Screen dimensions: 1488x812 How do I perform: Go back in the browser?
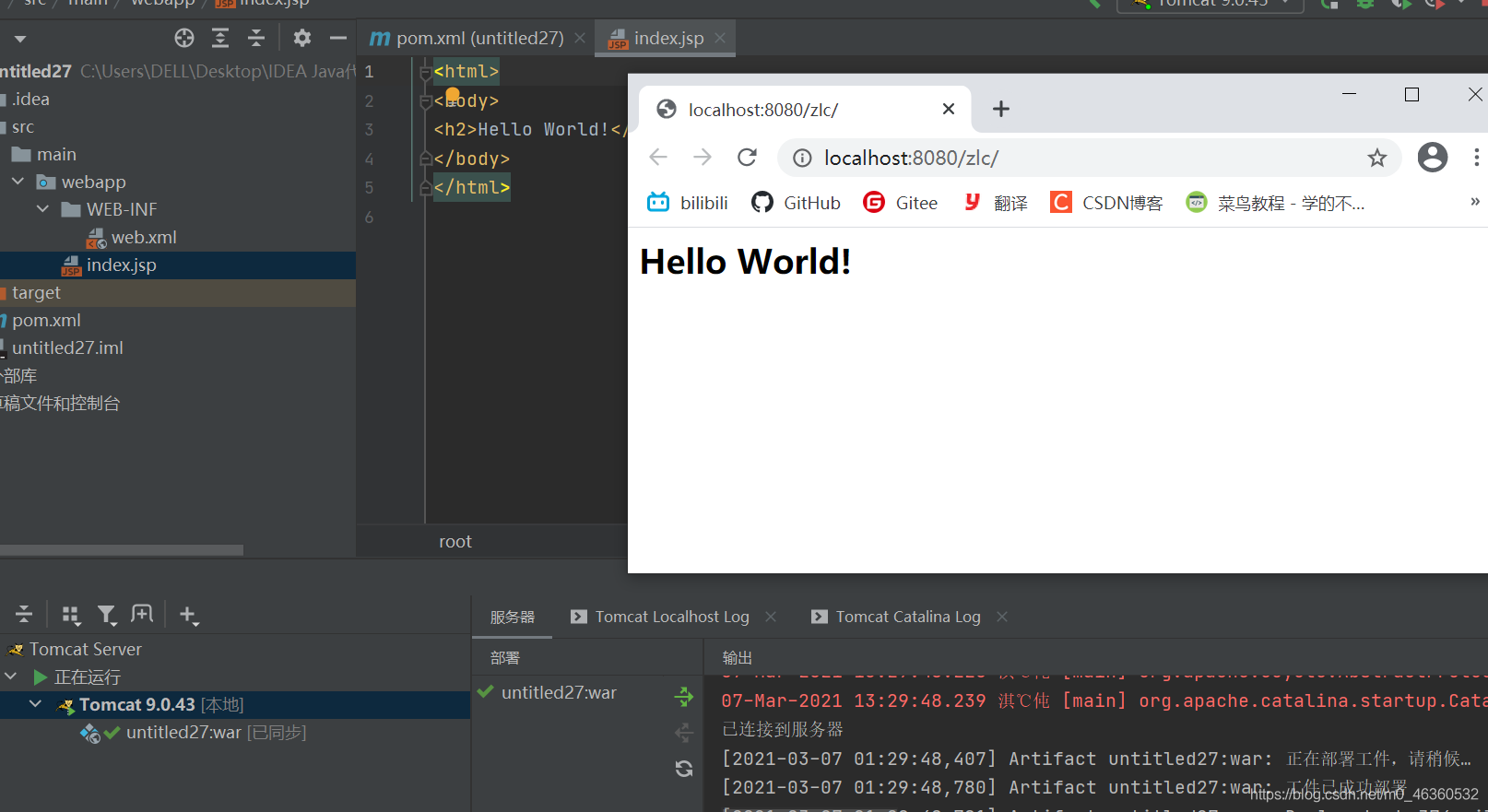(658, 158)
